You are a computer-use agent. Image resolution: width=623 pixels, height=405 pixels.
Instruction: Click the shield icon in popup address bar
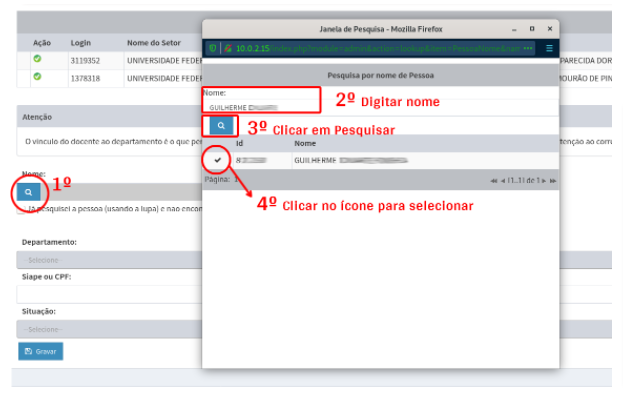pyautogui.click(x=212, y=48)
